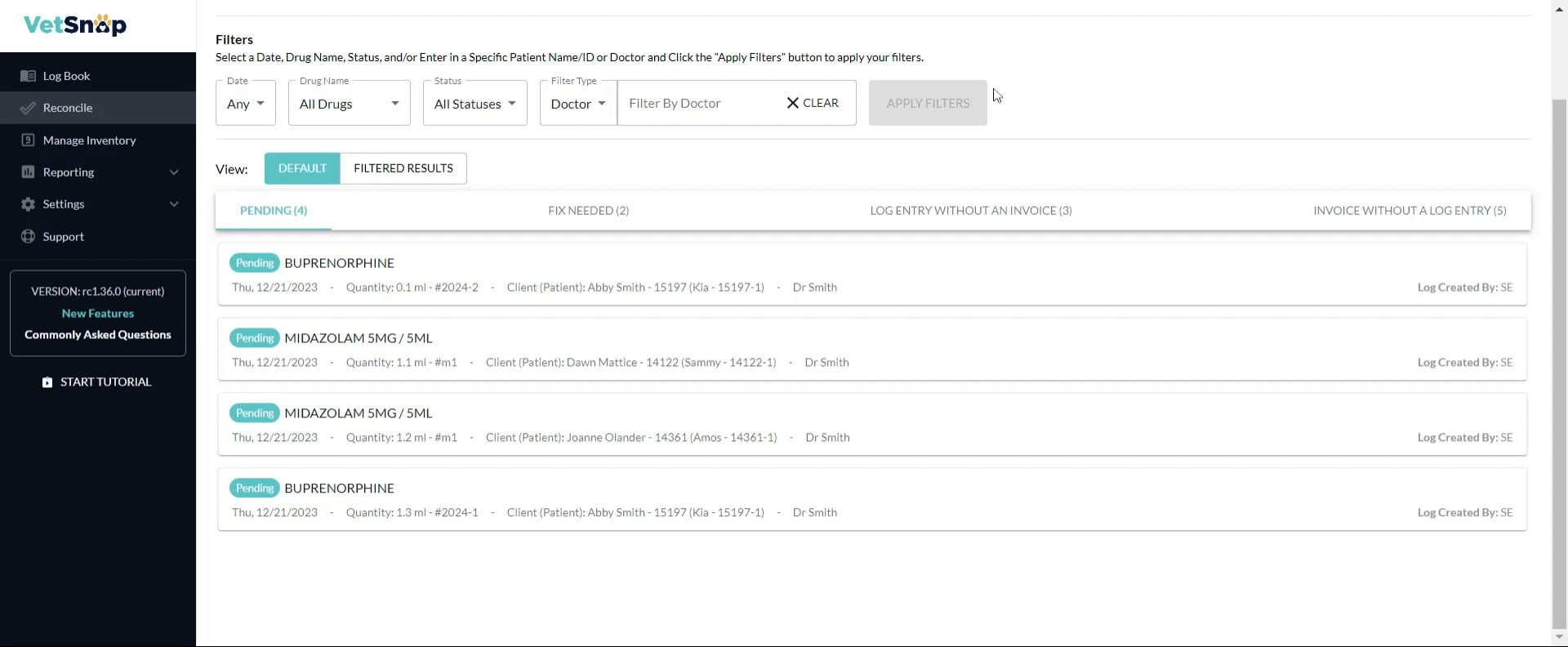Click the Manage Inventory sidebar icon
1568x647 pixels.
click(28, 141)
